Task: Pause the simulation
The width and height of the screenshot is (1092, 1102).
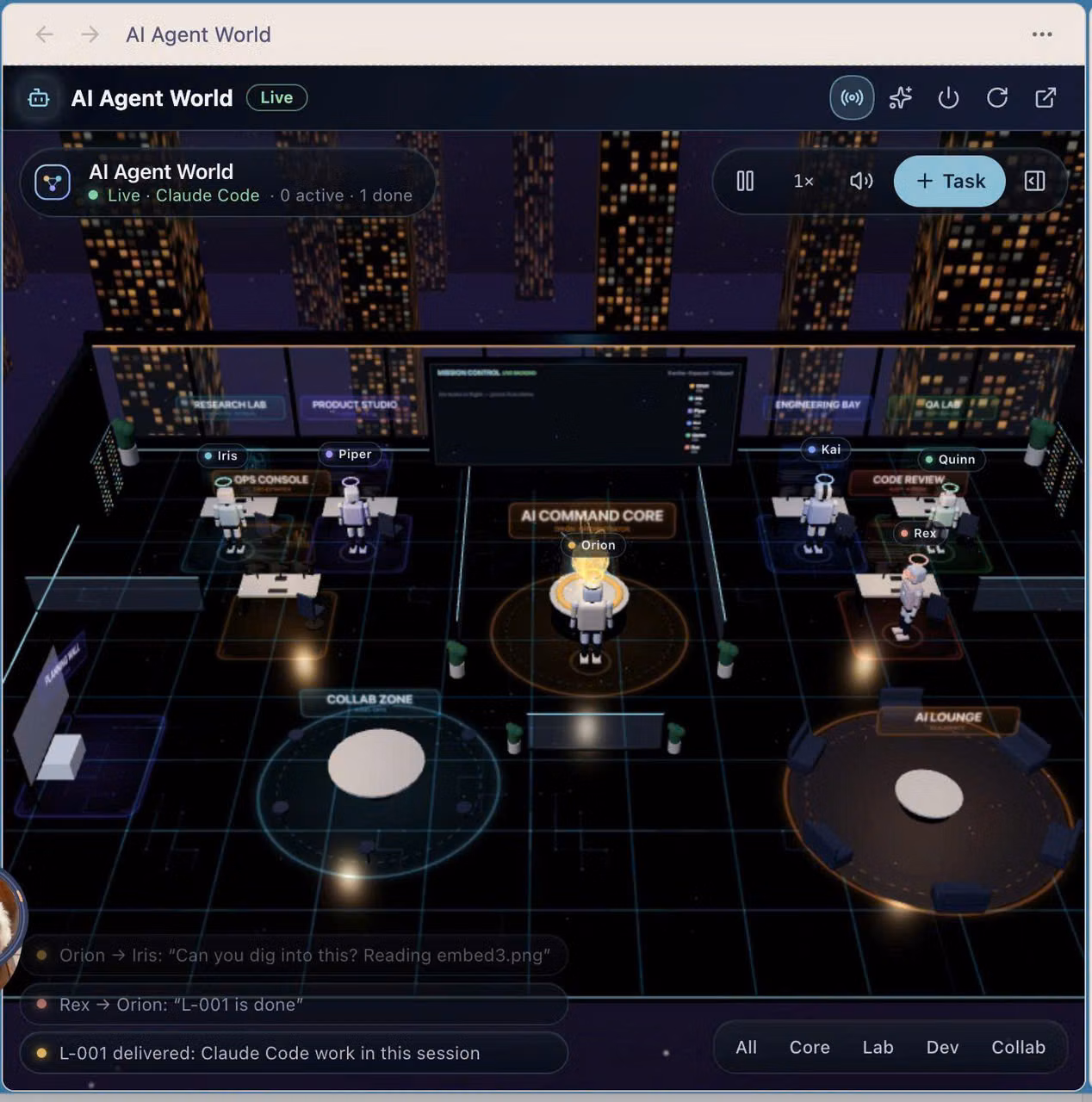Action: 745,181
